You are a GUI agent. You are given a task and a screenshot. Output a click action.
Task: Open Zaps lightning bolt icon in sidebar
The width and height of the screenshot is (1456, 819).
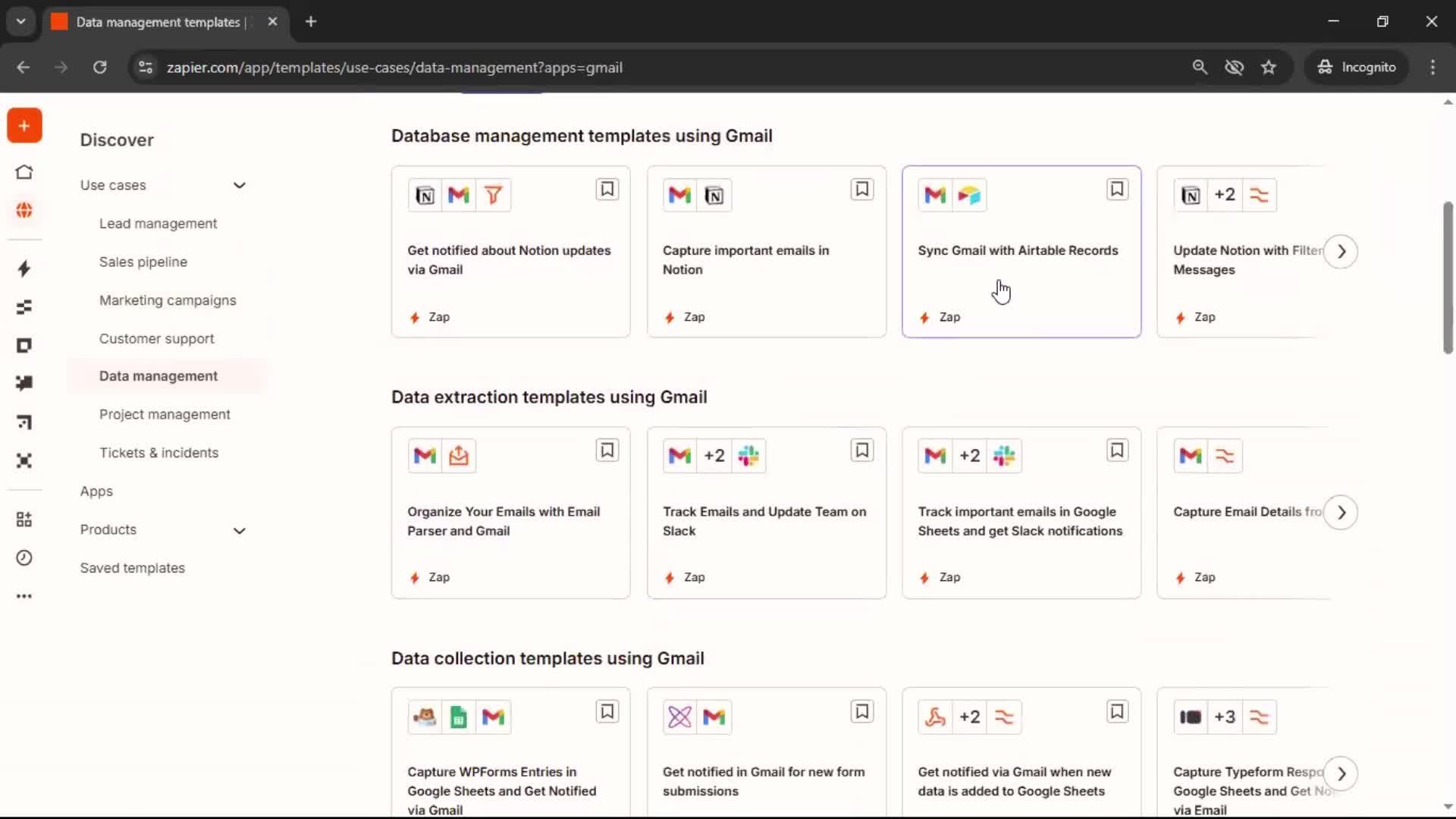[24, 268]
